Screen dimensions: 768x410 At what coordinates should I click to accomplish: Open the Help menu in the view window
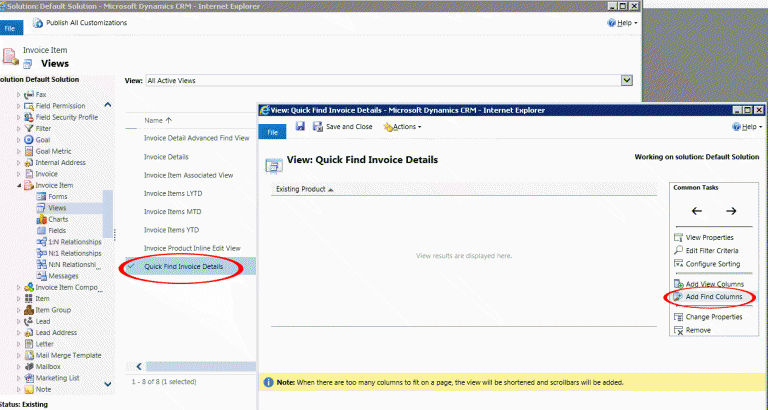[747, 127]
